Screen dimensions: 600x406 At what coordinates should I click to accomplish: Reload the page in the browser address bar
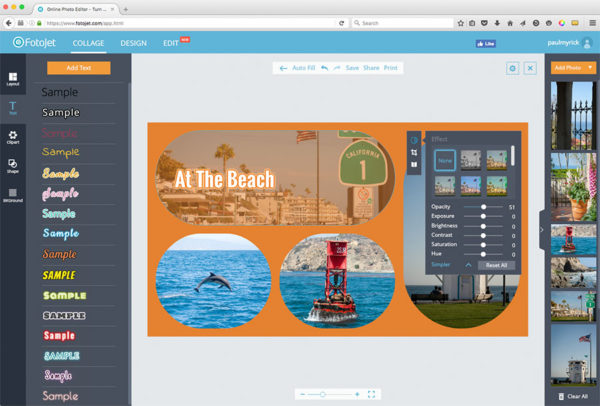(341, 23)
